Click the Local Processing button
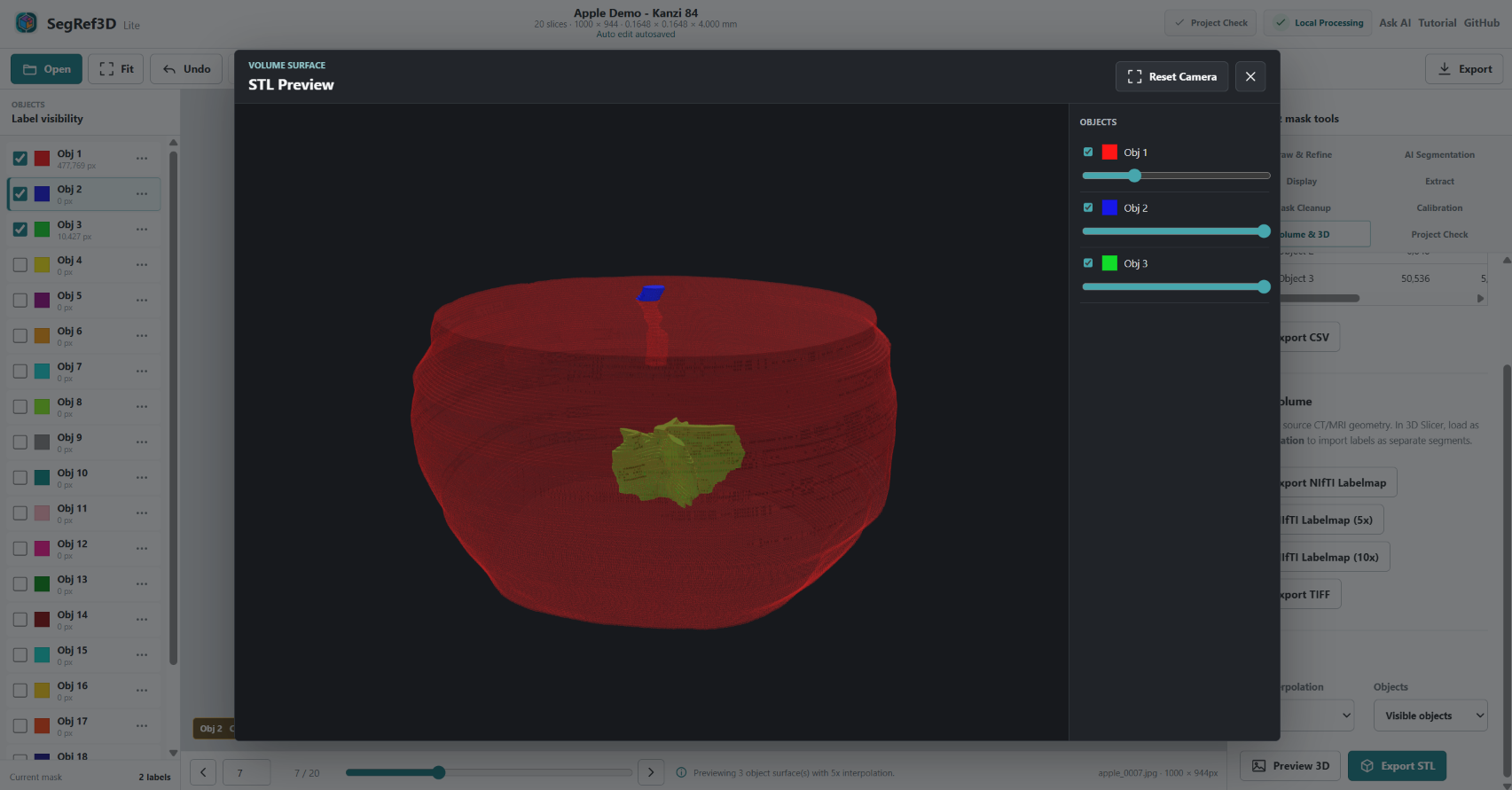The image size is (1512, 790). (1318, 23)
